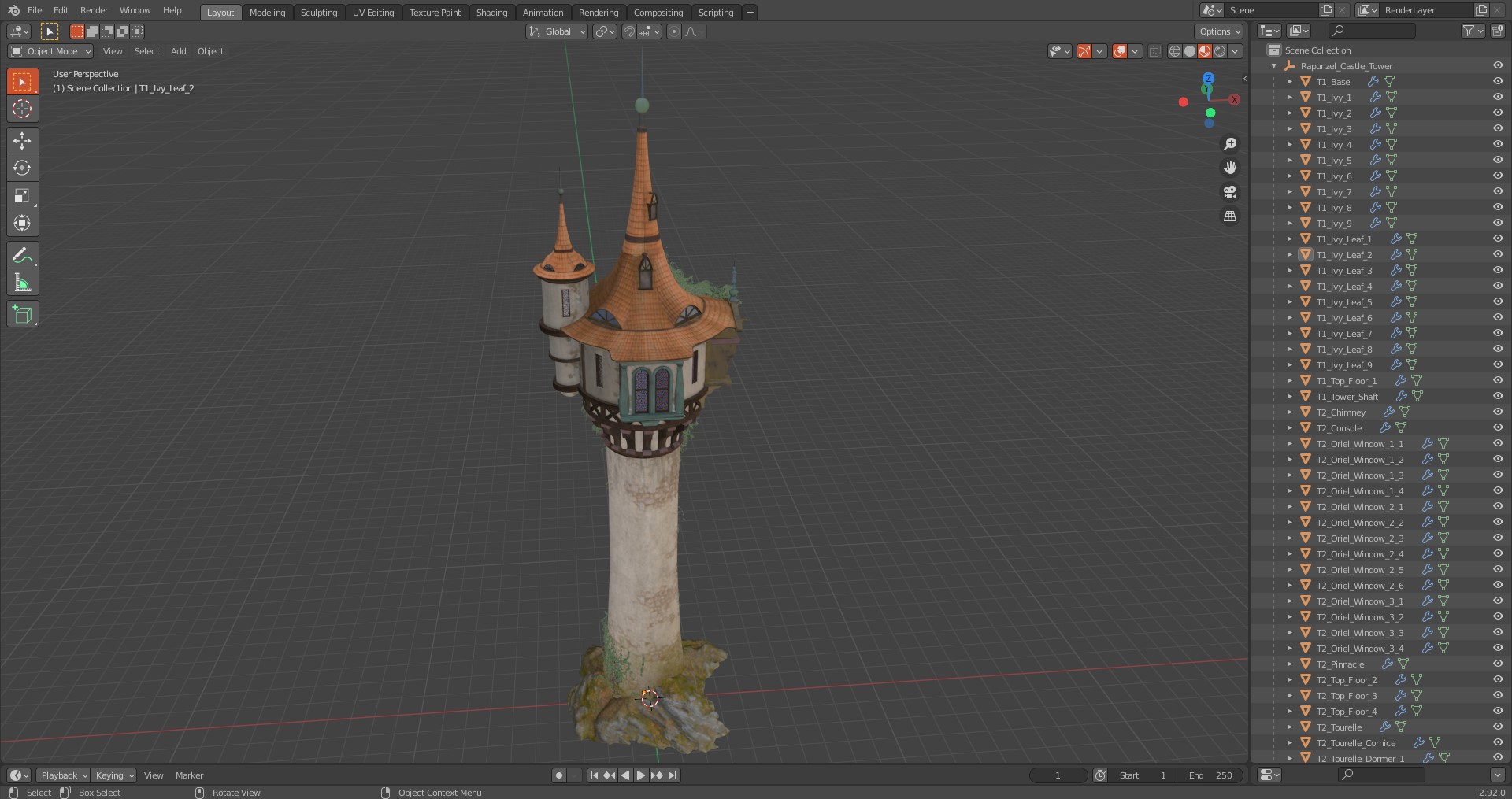Collapse the Rapunzel_Castle_Tower collection

pyautogui.click(x=1273, y=66)
